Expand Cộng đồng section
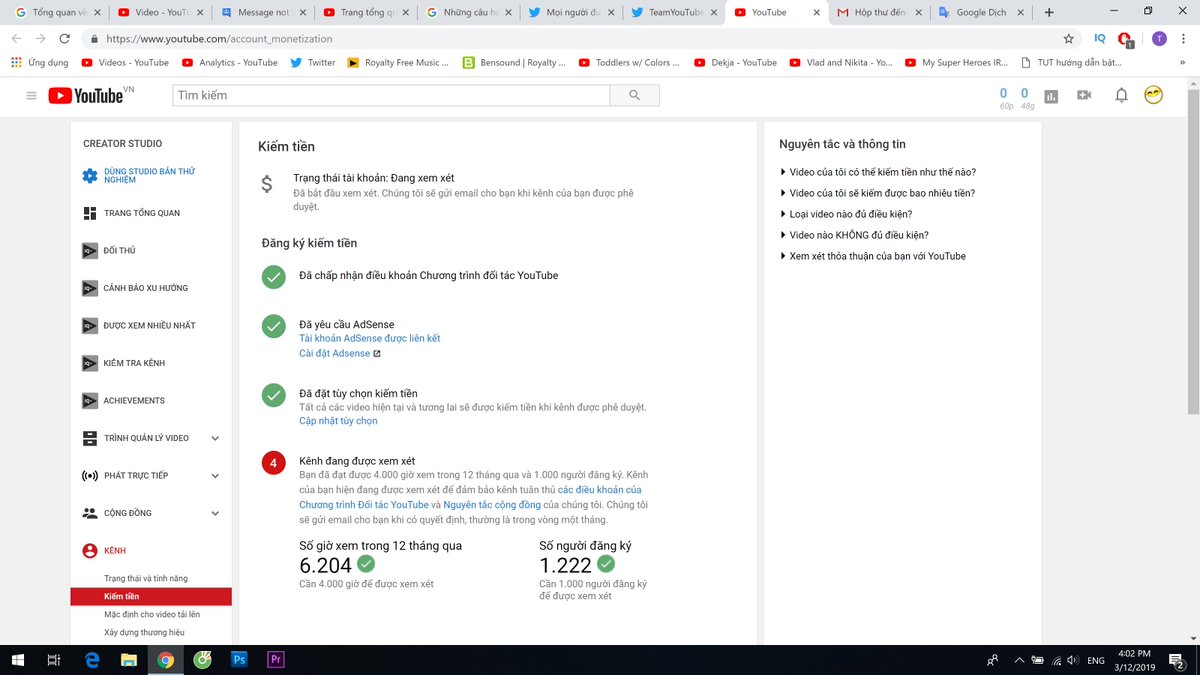Screen dimensions: 1200x675 coord(215,513)
